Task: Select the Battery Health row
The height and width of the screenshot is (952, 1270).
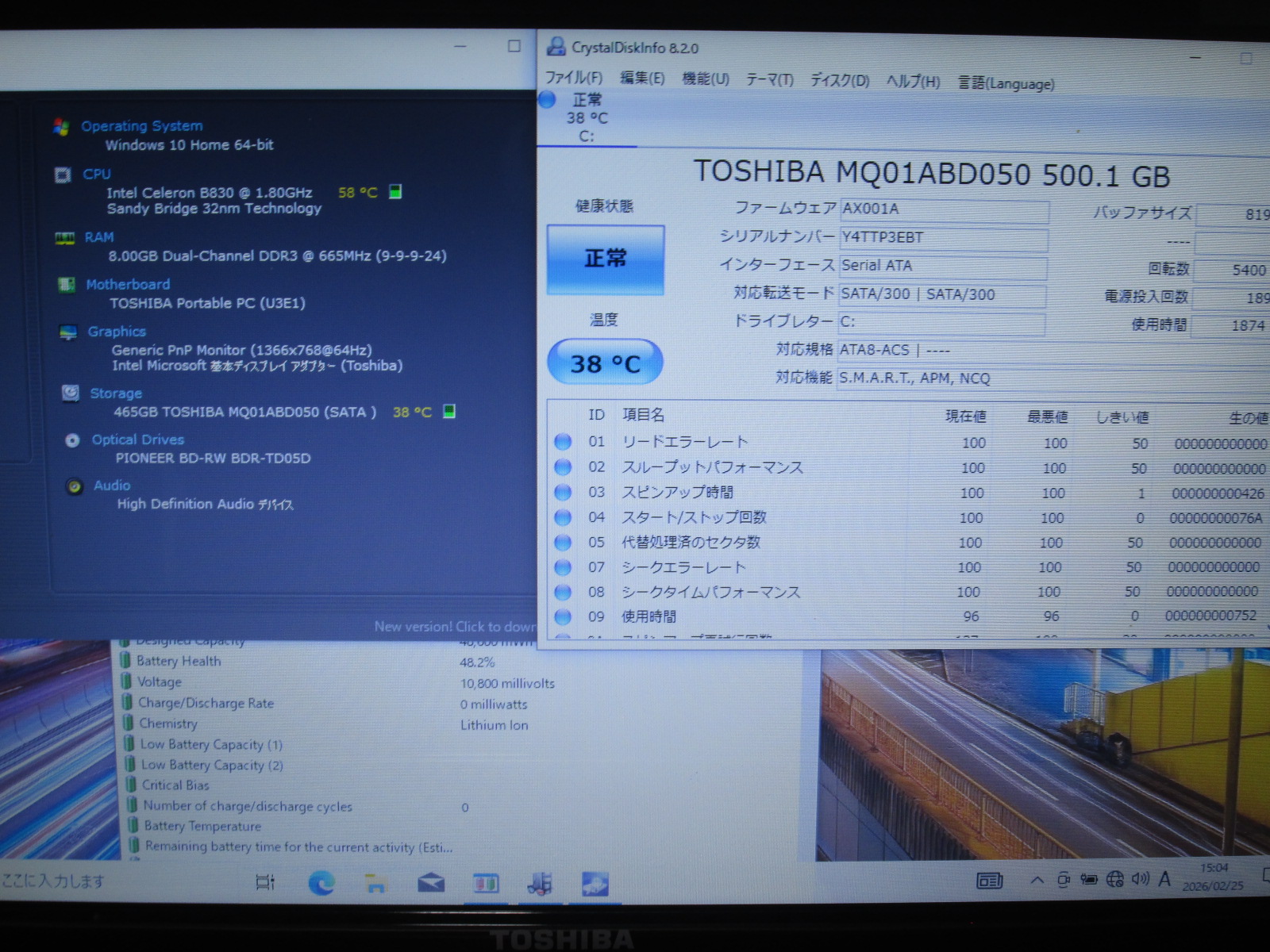Action: (x=179, y=661)
